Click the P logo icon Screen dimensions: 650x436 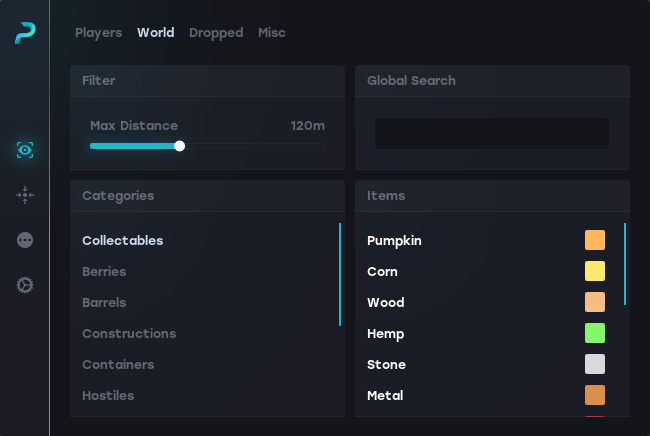(x=25, y=33)
